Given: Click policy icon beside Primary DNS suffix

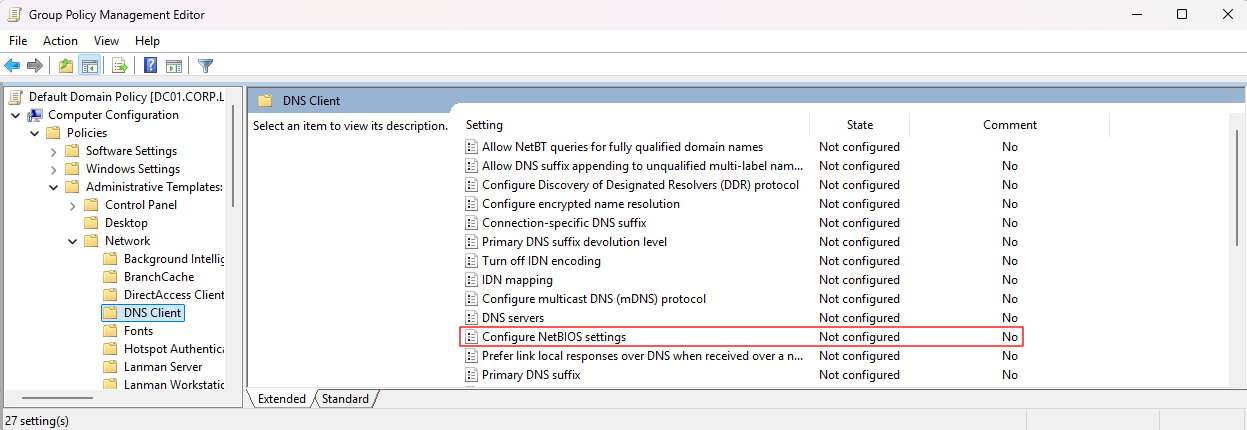Looking at the screenshot, I should [x=472, y=375].
